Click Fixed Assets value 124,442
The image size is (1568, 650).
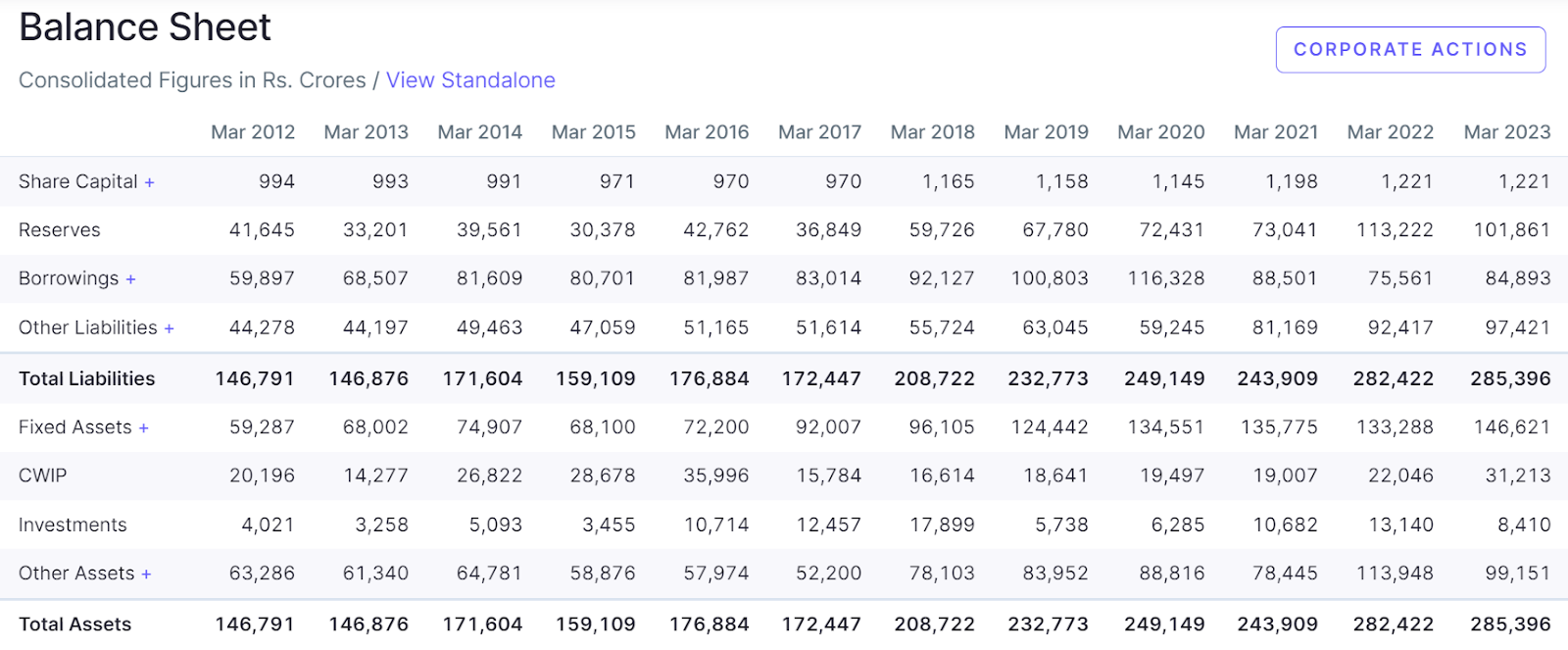1050,427
